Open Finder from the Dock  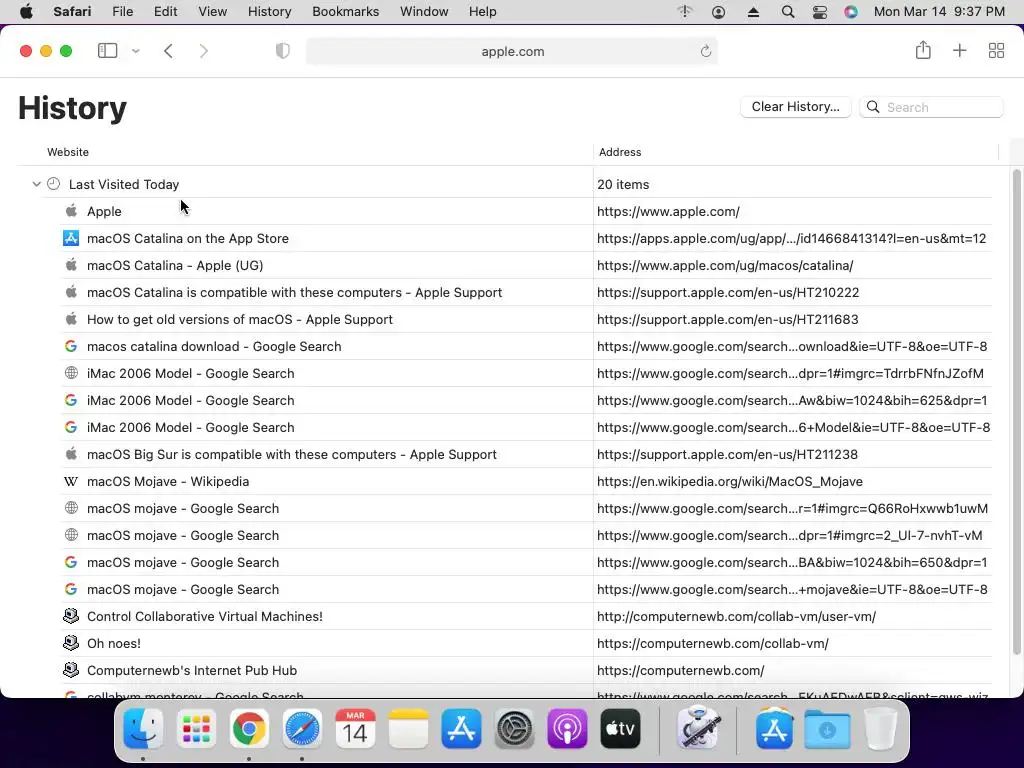click(x=143, y=729)
